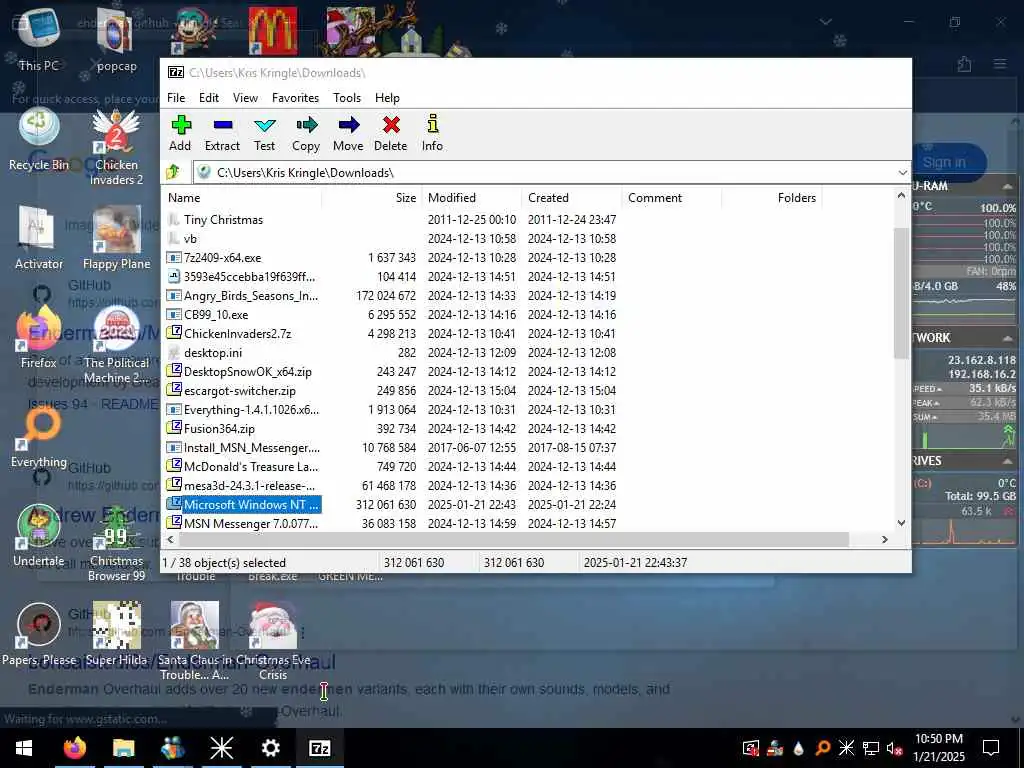Select MSN Messenger 7.0.077 file

point(251,523)
